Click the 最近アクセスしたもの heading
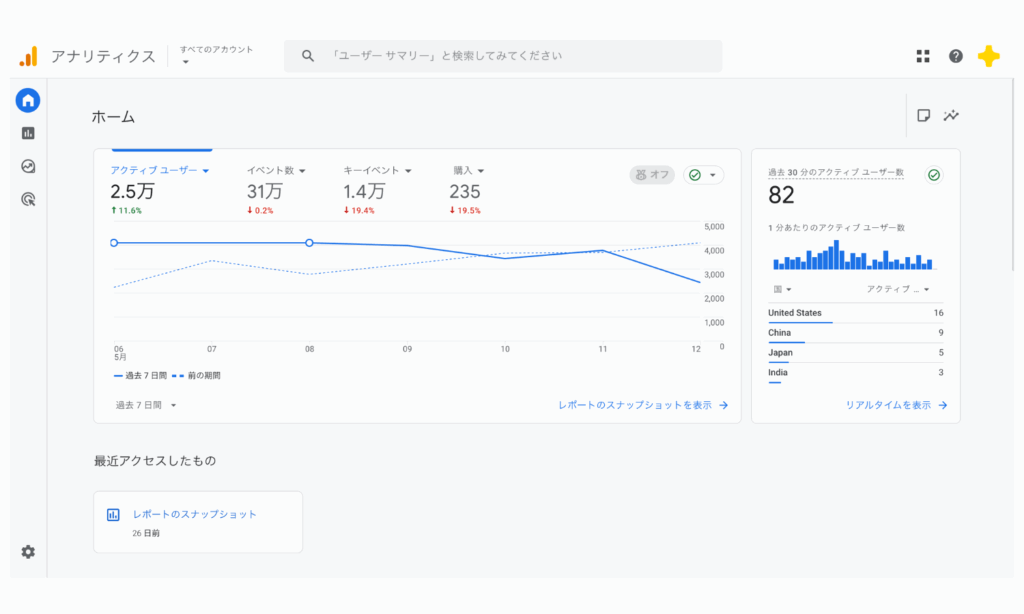Viewport: 1024px width, 614px height. (x=155, y=461)
